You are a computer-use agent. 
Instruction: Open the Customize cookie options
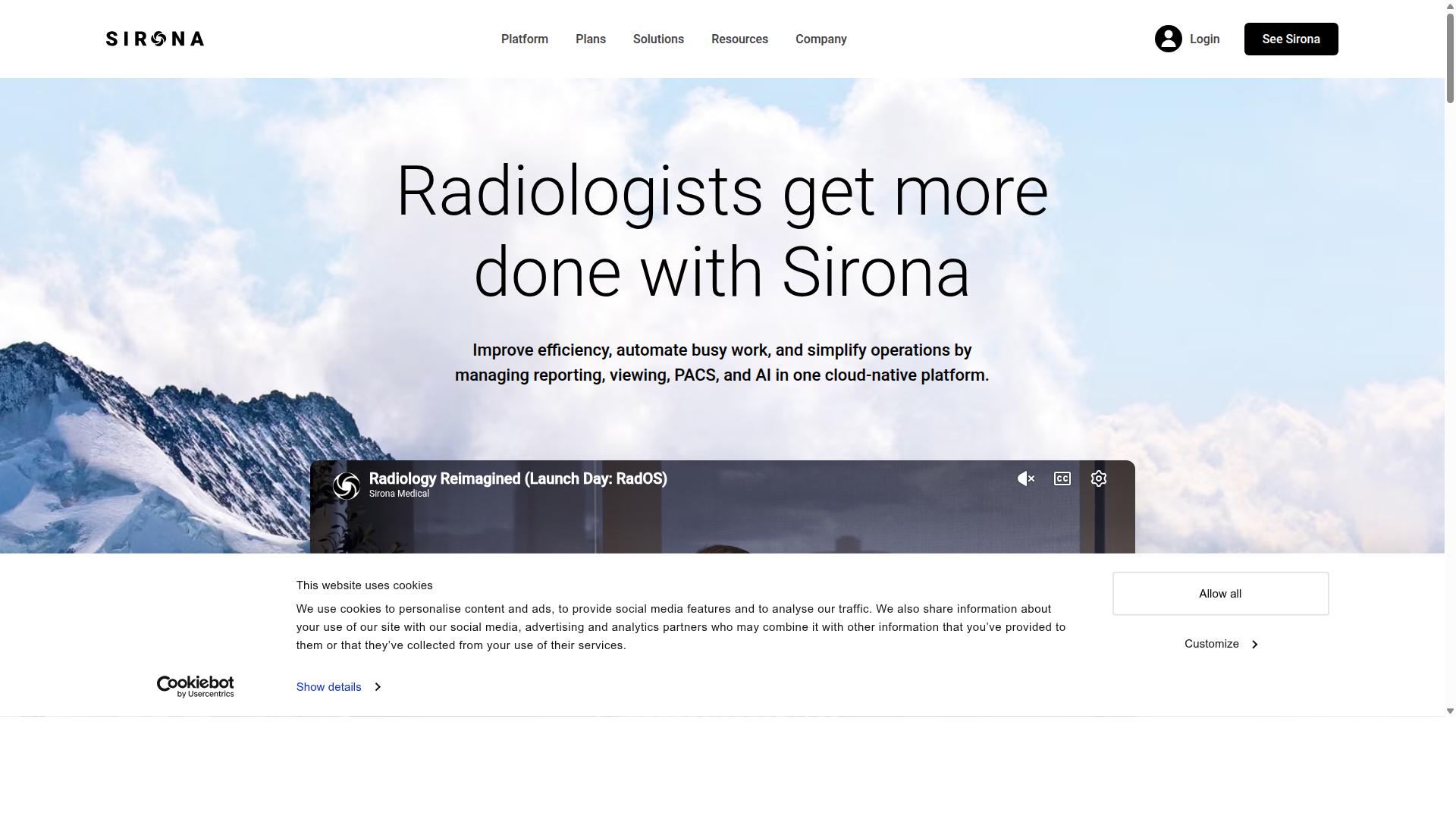[x=1220, y=644]
